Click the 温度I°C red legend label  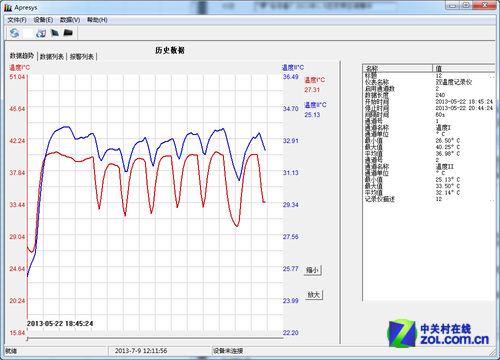314,80
